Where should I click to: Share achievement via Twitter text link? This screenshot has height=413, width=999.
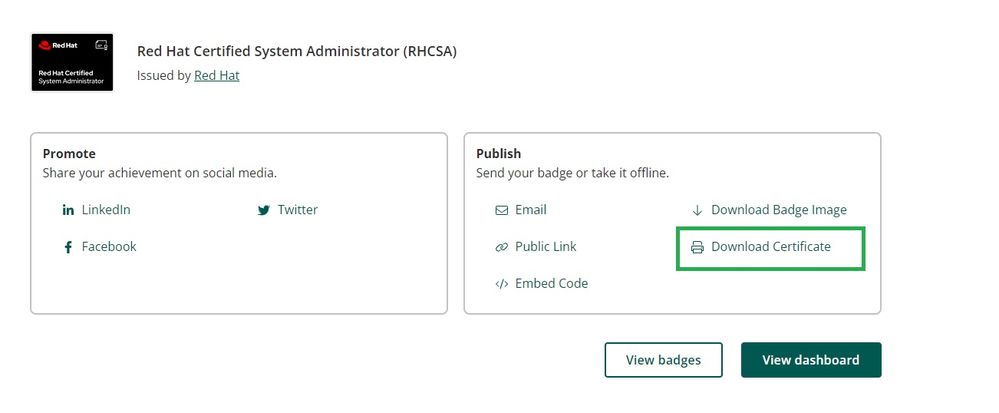pyautogui.click(x=298, y=210)
